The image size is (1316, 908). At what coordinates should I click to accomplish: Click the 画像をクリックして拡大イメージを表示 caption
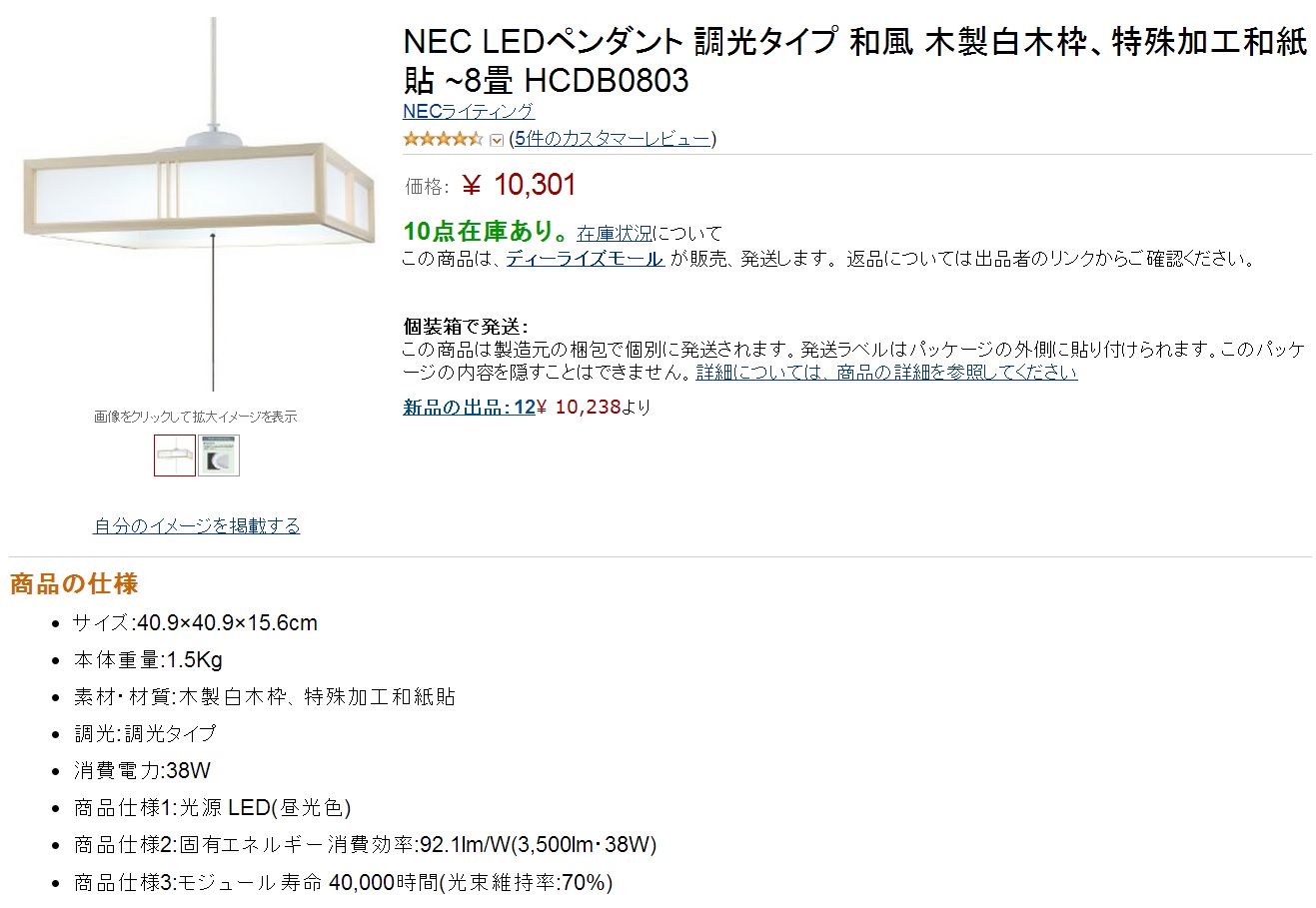pyautogui.click(x=196, y=417)
